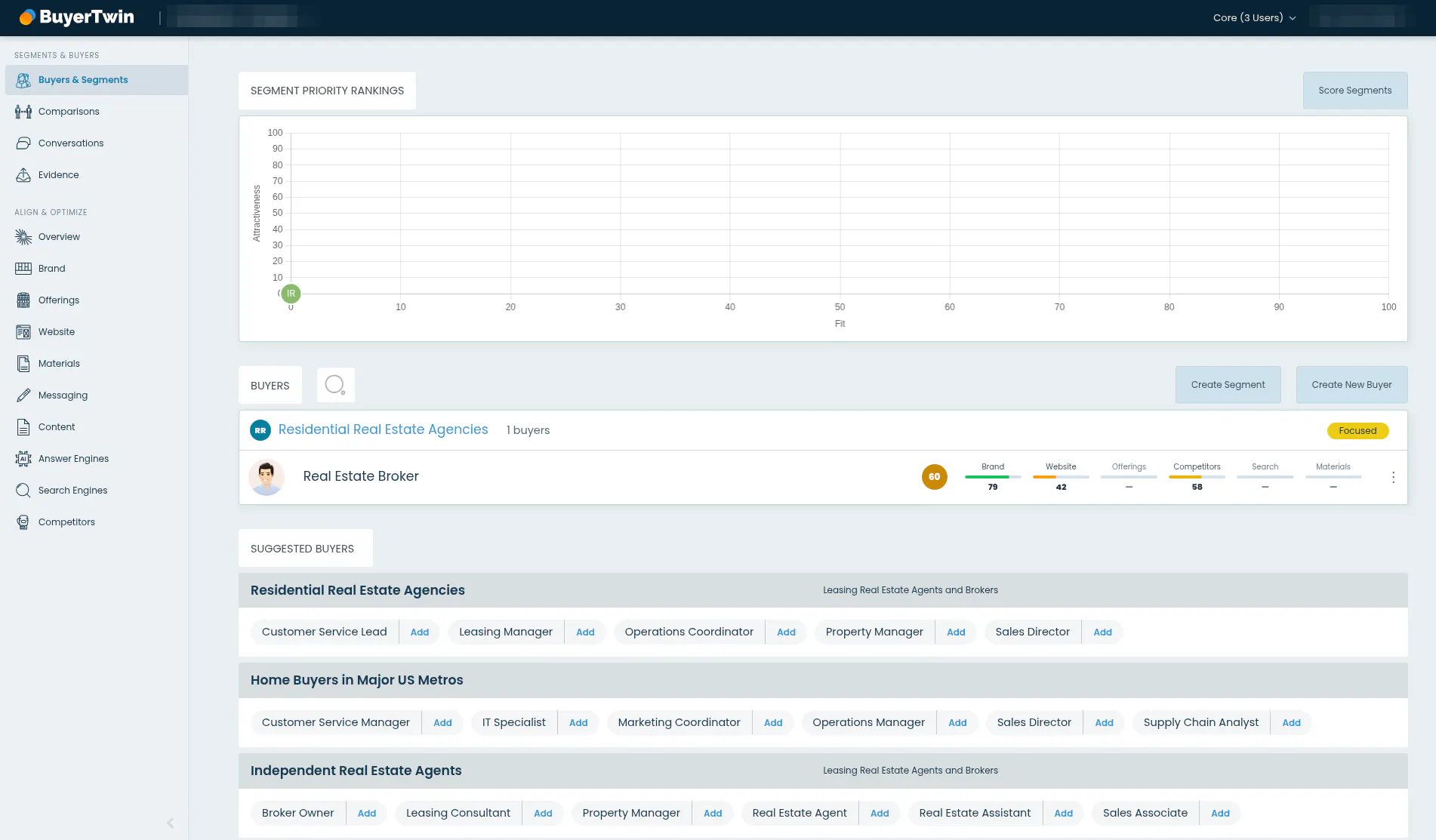
Task: Select the Messaging pencil icon
Action: point(23,395)
